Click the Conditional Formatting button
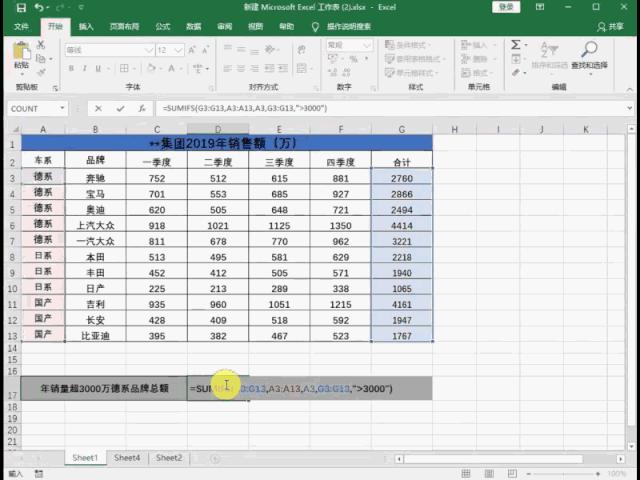 (406, 45)
